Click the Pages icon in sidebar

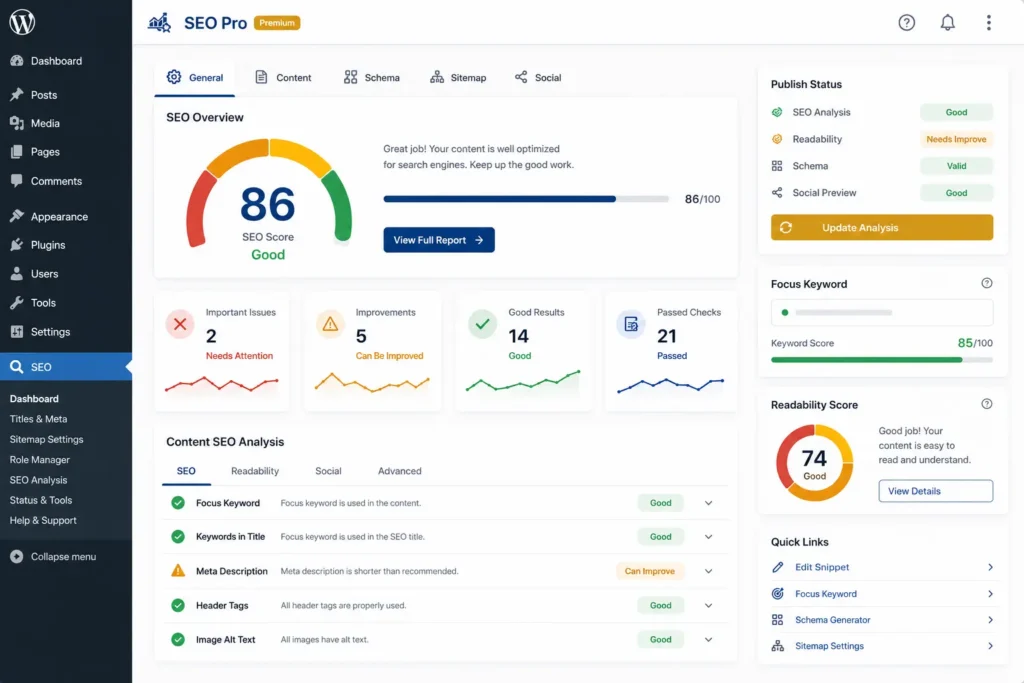(17, 151)
